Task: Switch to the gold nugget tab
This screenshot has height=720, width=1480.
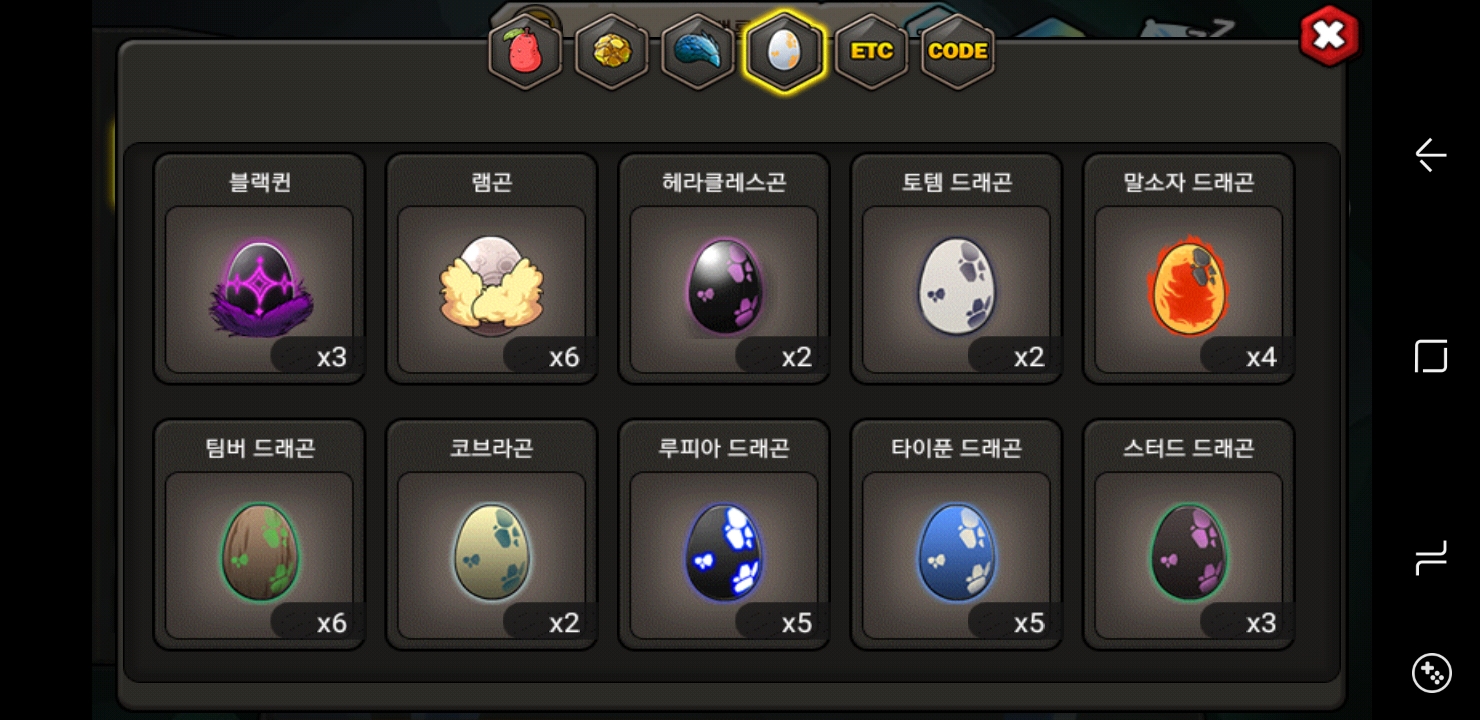Action: tap(612, 51)
